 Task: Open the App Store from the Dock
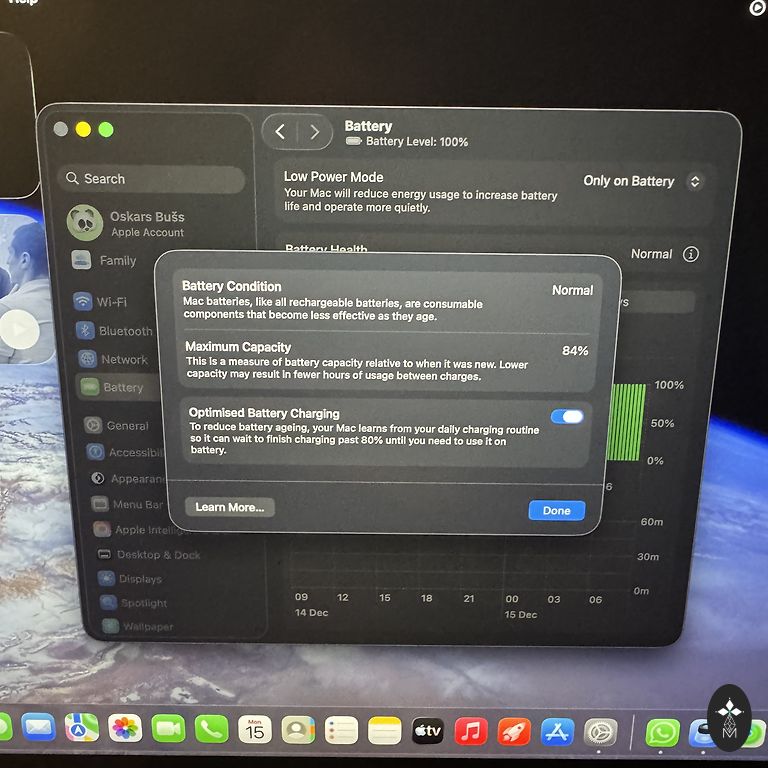(557, 732)
